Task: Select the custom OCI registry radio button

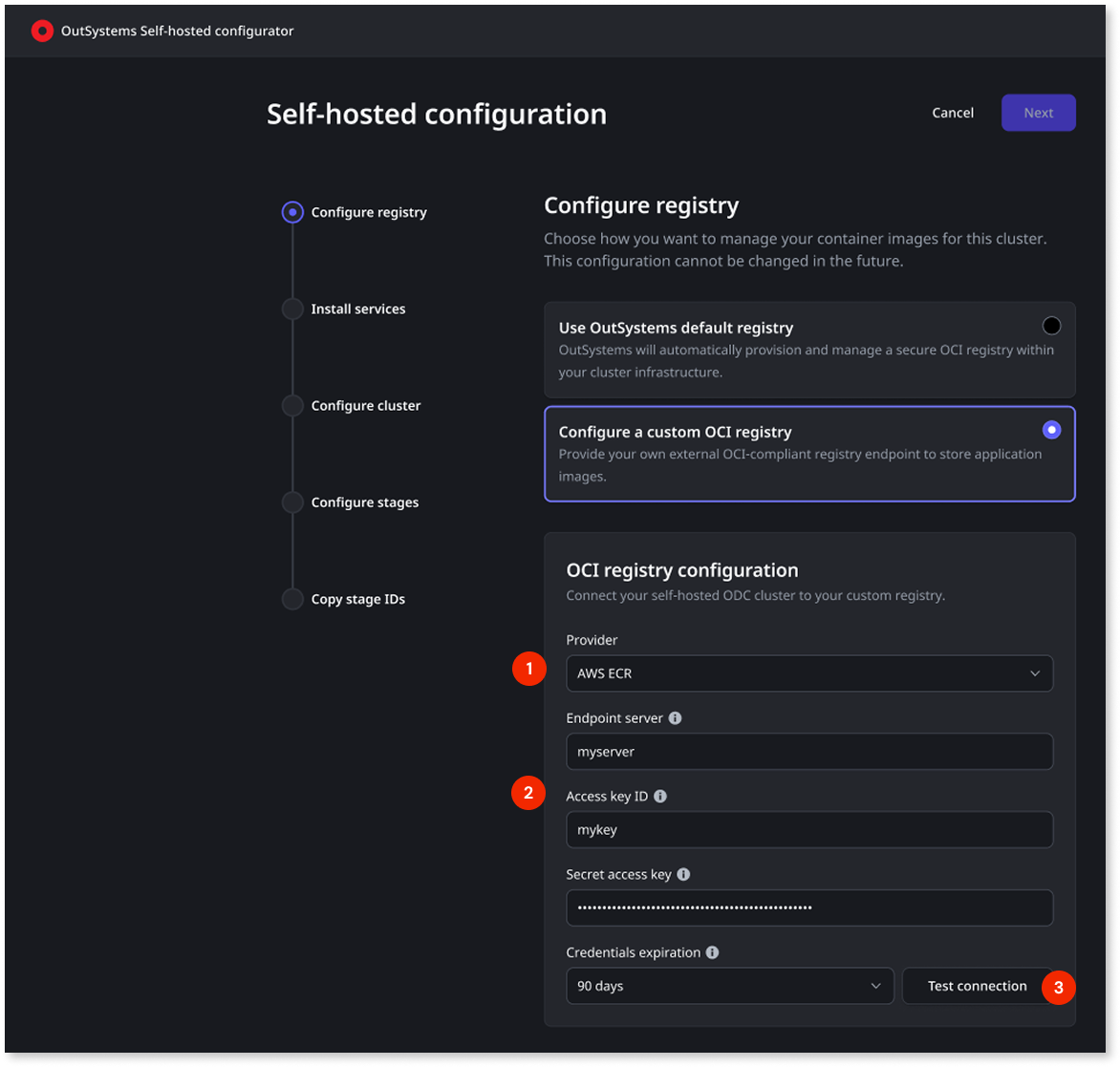Action: pos(1051,429)
